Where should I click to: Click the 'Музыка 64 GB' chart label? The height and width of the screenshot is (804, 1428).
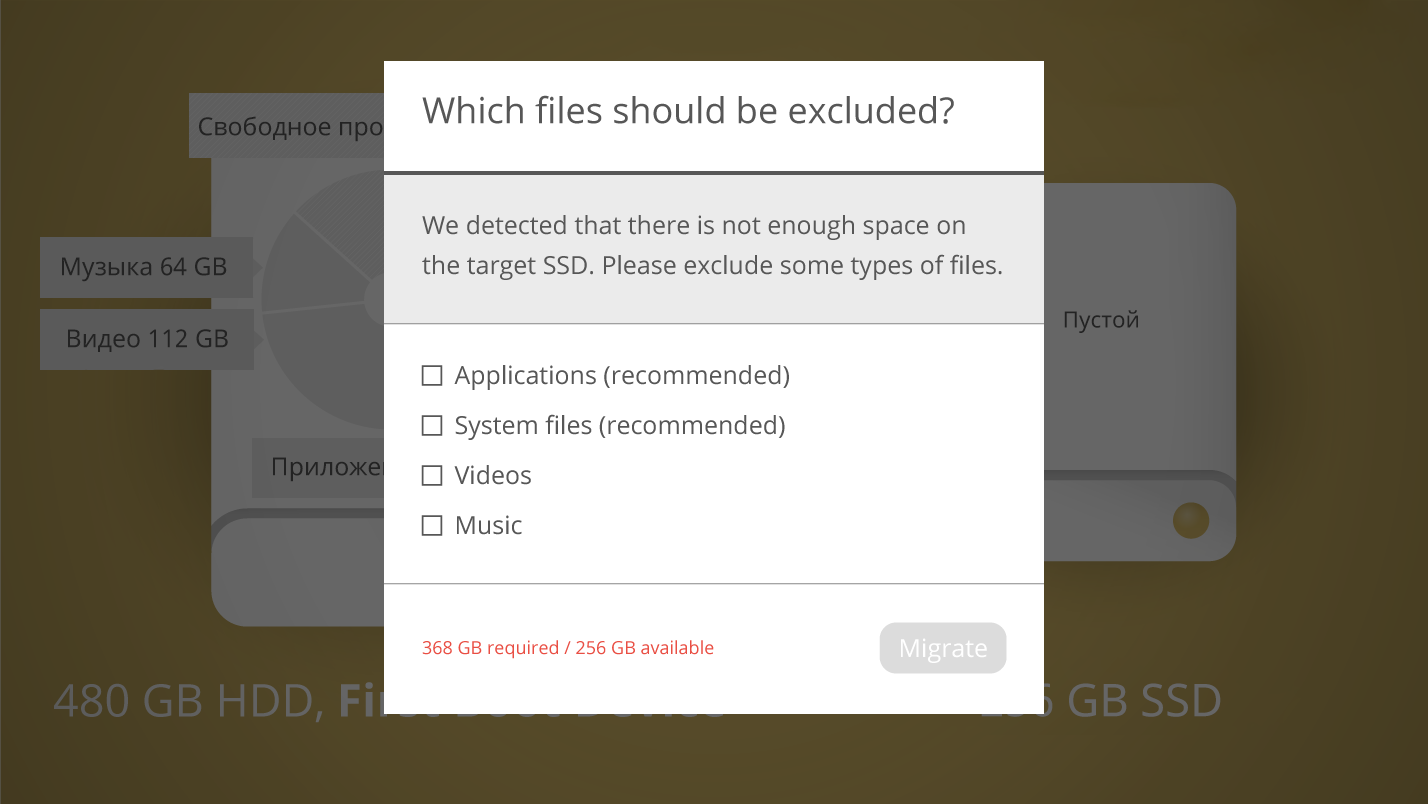(144, 267)
